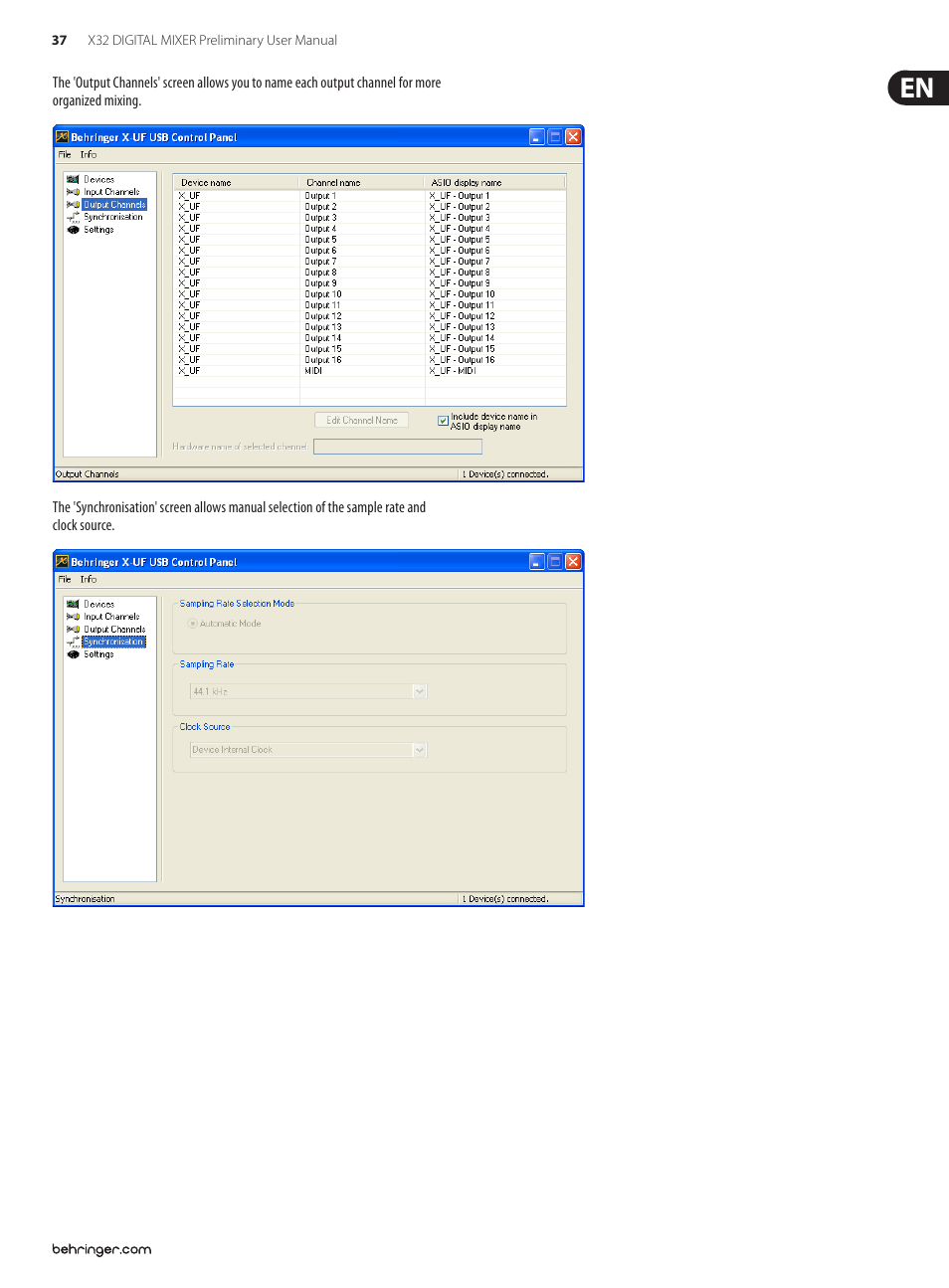Close the window containing Sampling Rate settings
Screen dimensions: 949x1288
point(573,562)
